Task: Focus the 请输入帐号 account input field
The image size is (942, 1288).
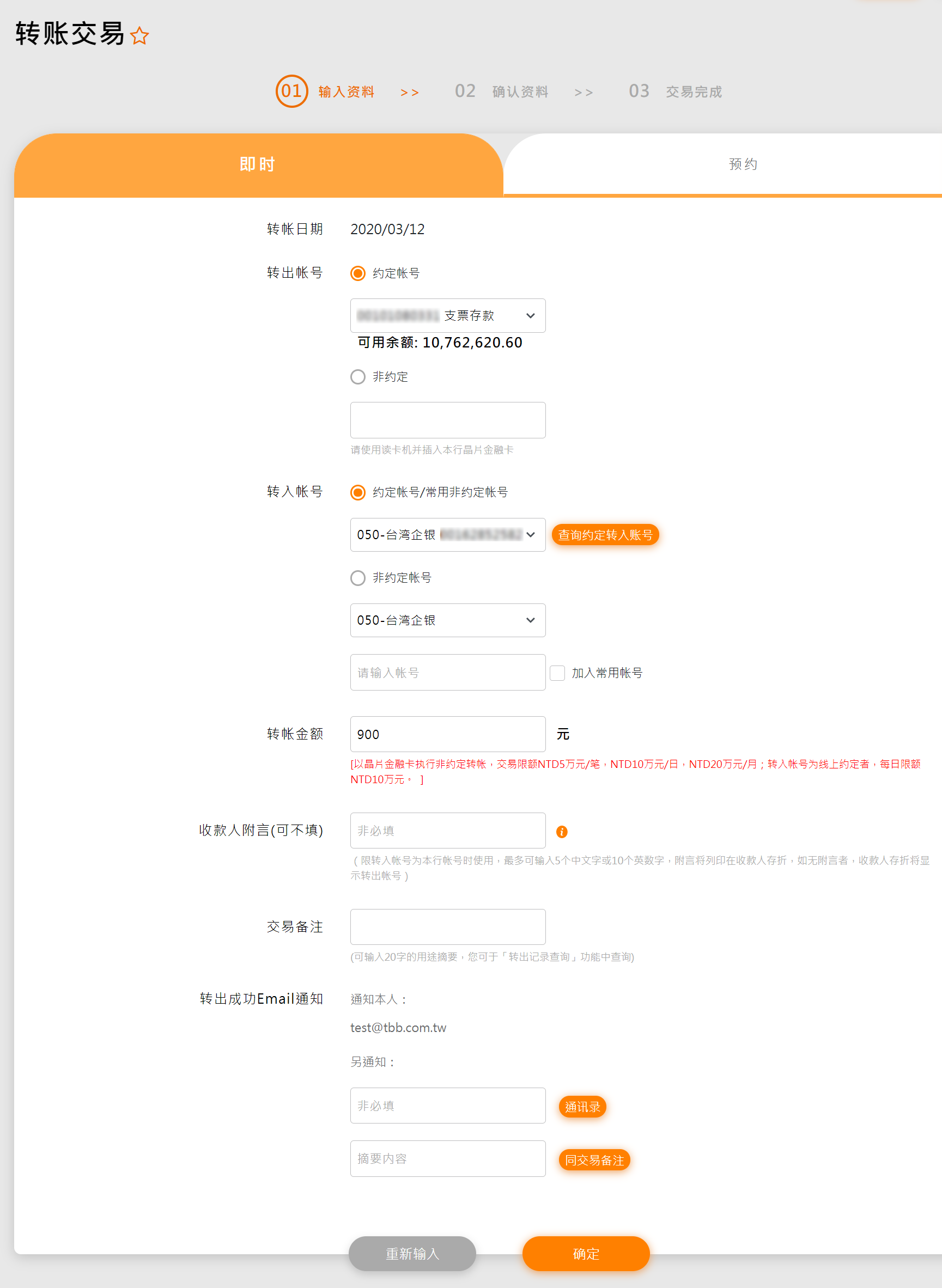Action: point(448,673)
